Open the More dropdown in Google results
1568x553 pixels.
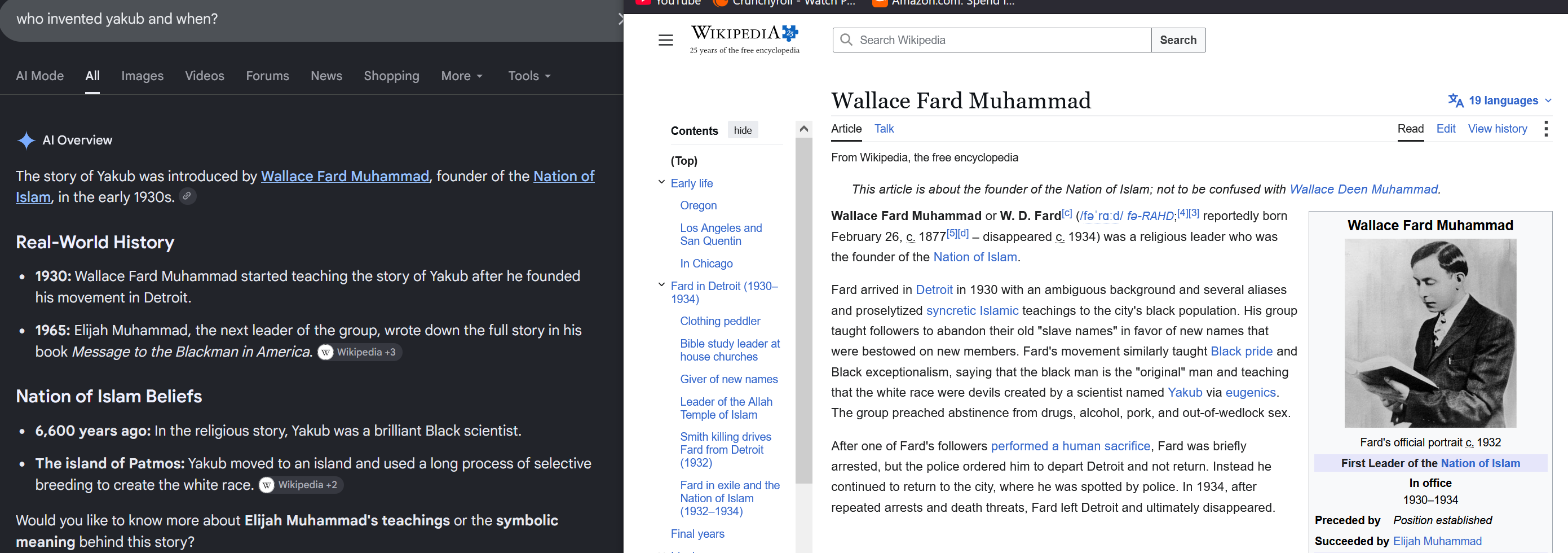point(461,76)
